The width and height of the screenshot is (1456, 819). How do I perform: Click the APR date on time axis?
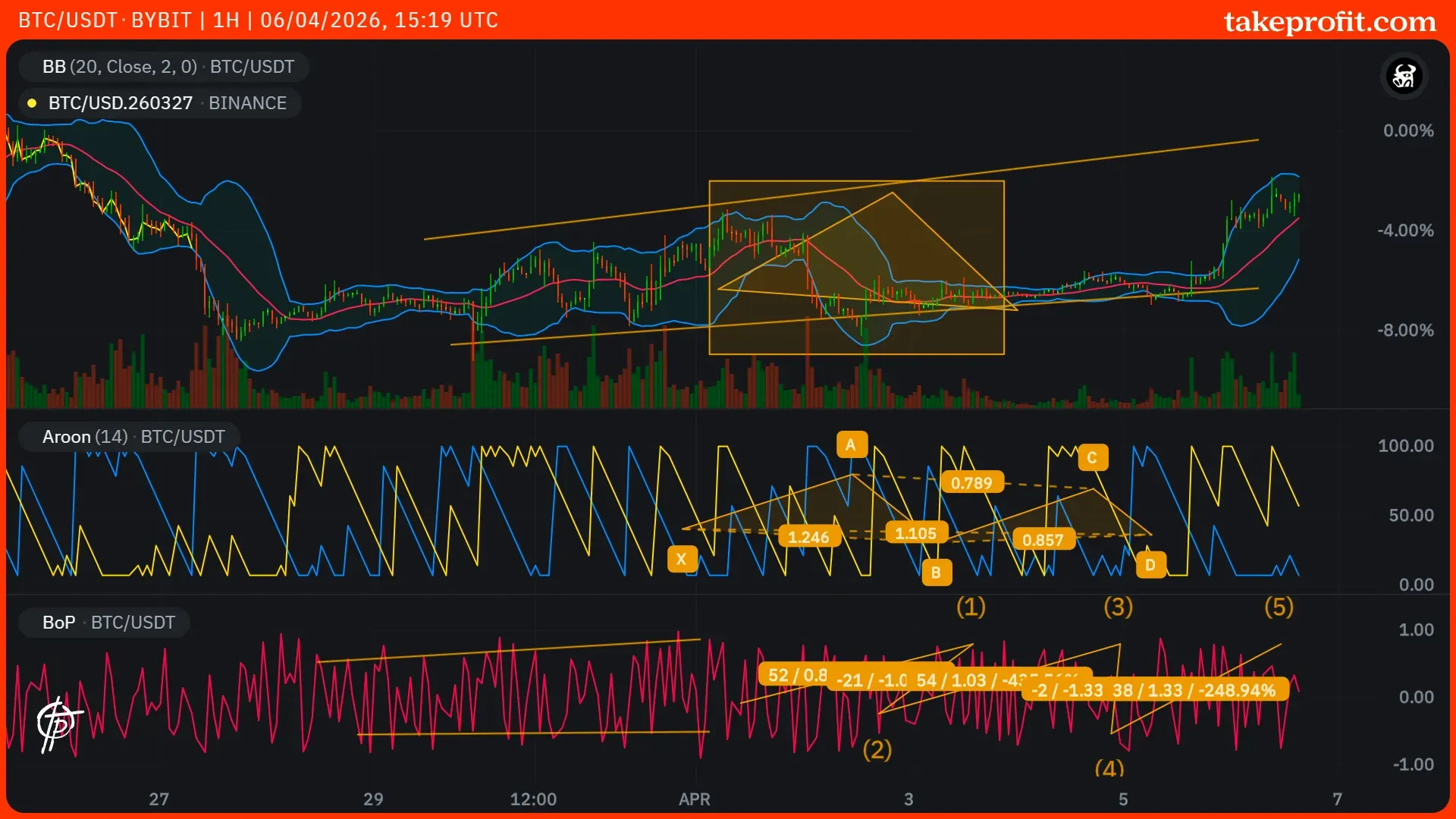tap(694, 799)
